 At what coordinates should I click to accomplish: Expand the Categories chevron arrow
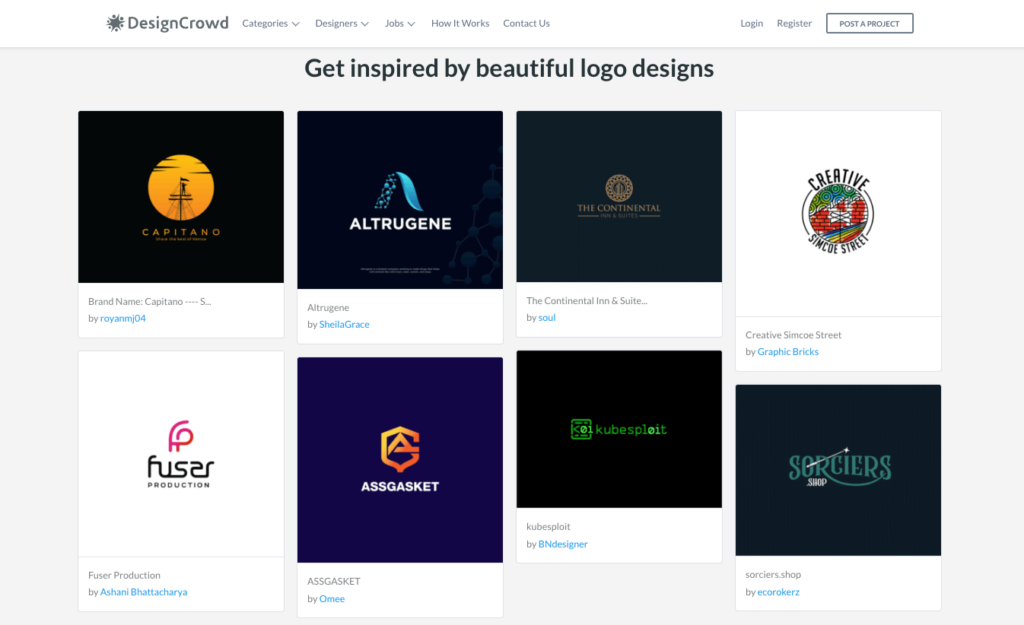(296, 24)
